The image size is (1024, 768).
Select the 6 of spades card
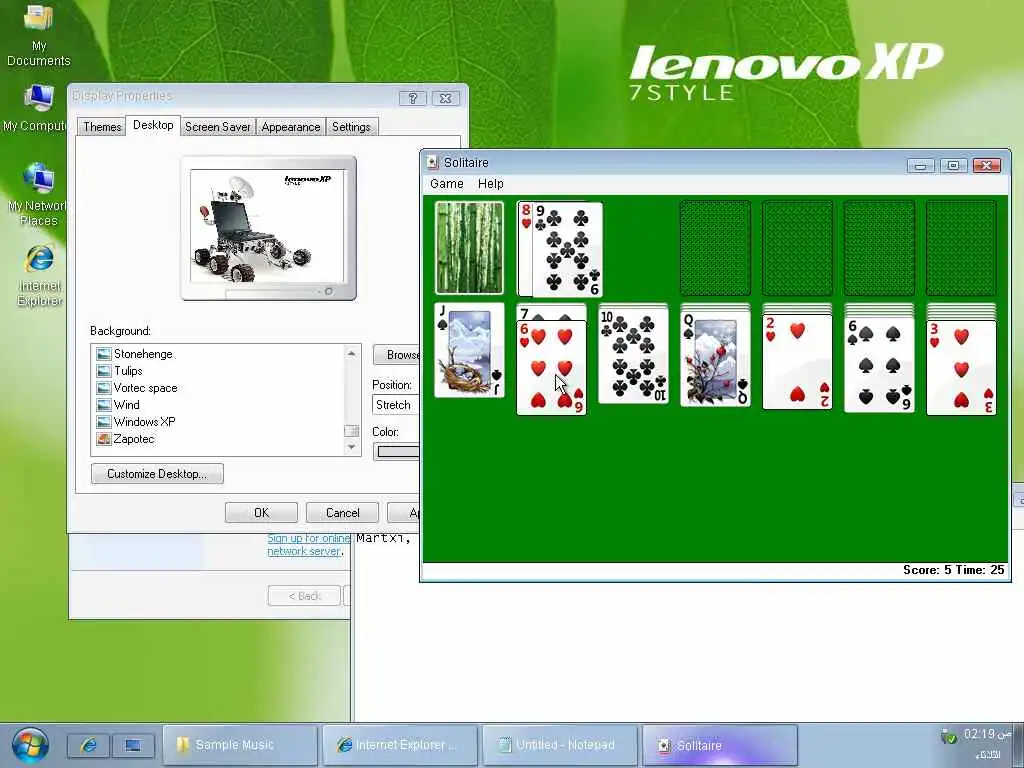[x=879, y=365]
